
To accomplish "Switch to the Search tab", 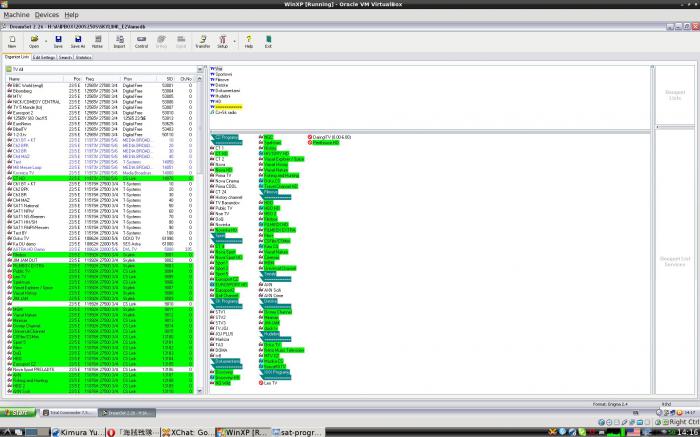I will pos(65,58).
